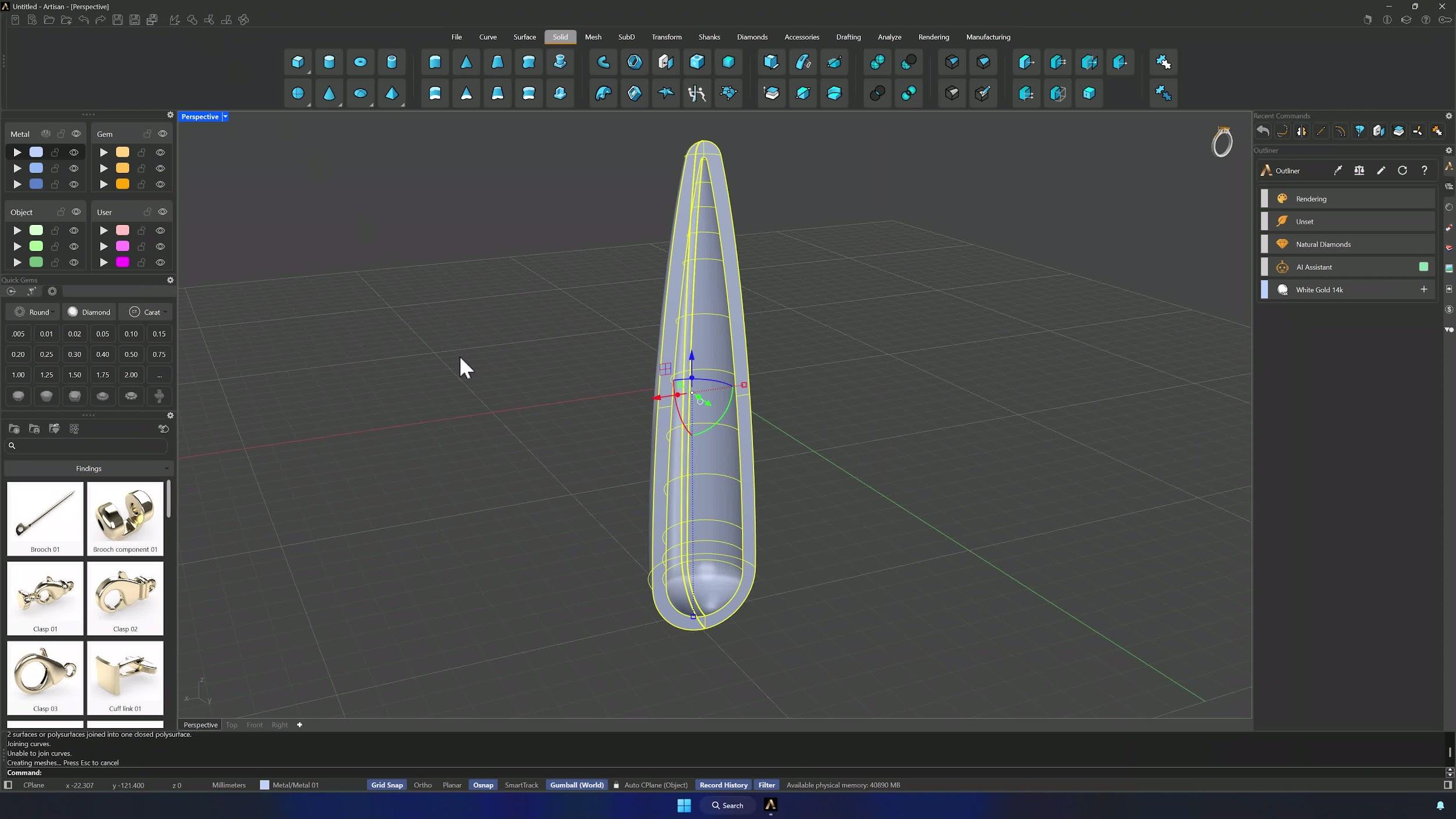This screenshot has width=1456, height=819.
Task: Expand the first Object layer row arrow
Action: pos(17,231)
